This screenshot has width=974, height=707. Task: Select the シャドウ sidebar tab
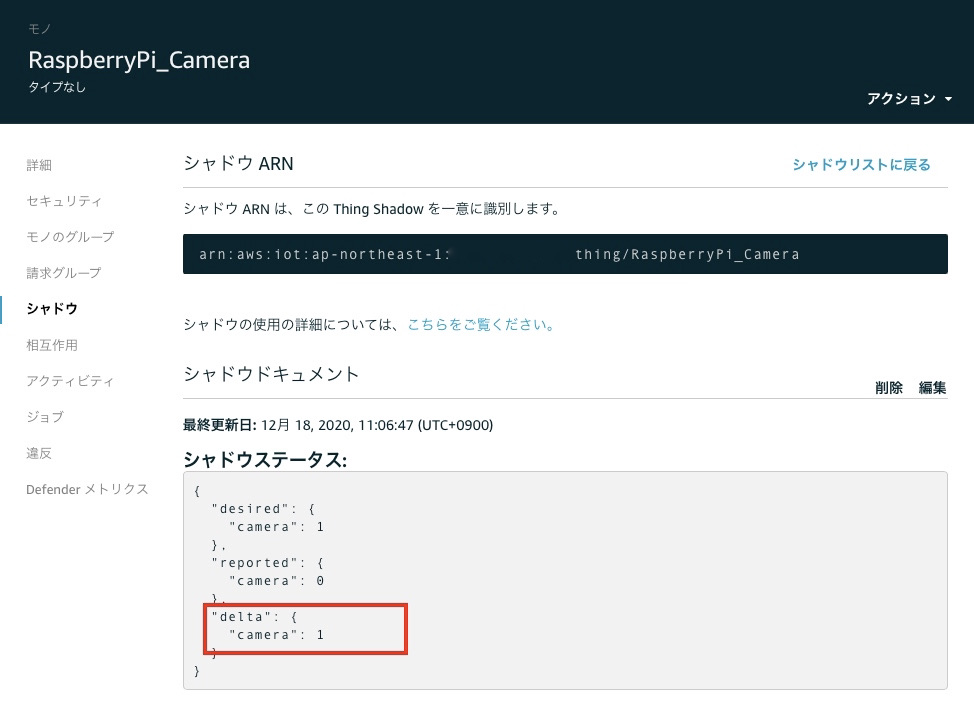tap(52, 309)
